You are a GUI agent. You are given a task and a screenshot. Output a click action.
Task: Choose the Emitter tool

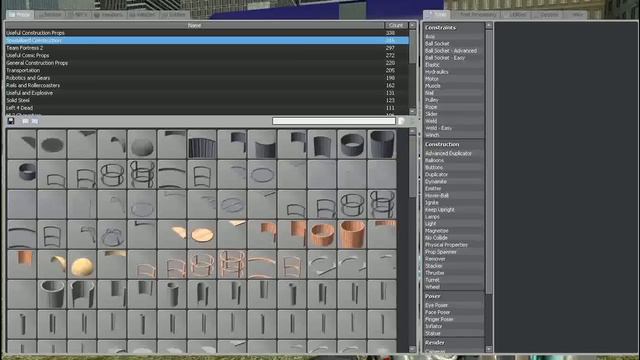coord(453,189)
